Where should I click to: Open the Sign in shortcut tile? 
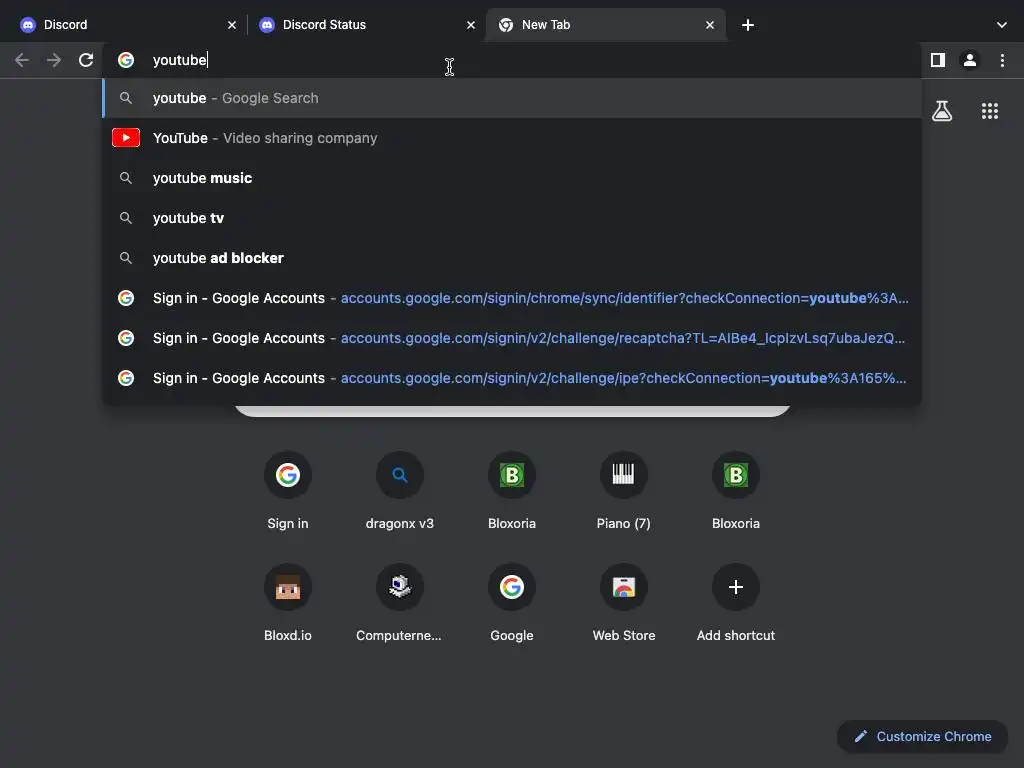[287, 490]
